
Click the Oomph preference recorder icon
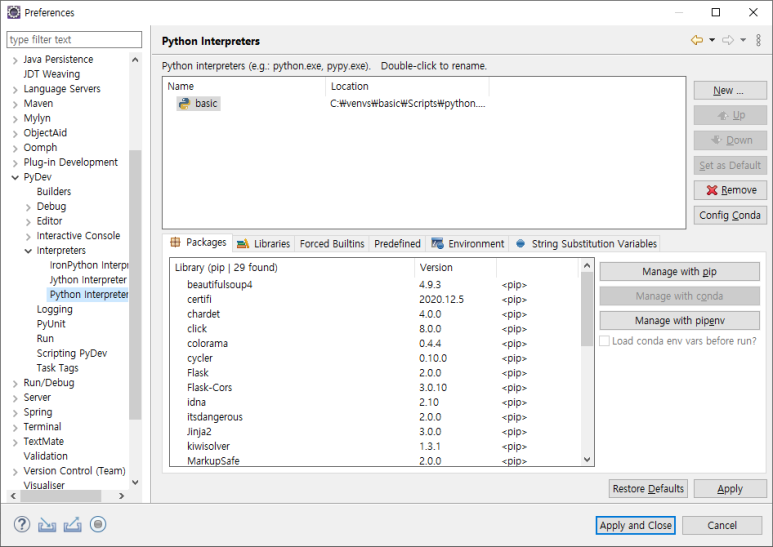(x=98, y=524)
